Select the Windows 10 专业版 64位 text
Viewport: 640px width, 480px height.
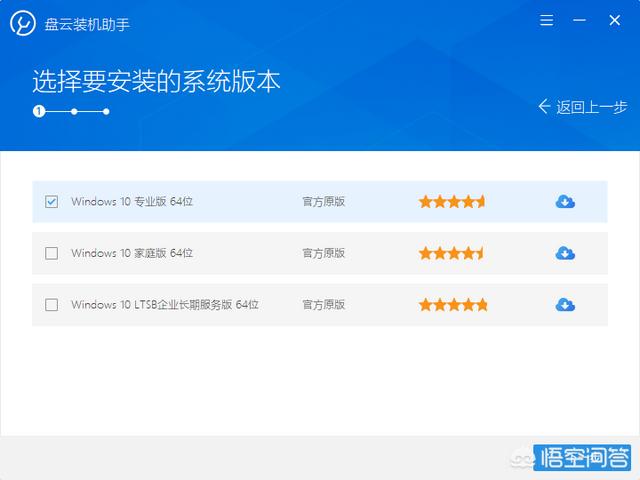(x=132, y=202)
